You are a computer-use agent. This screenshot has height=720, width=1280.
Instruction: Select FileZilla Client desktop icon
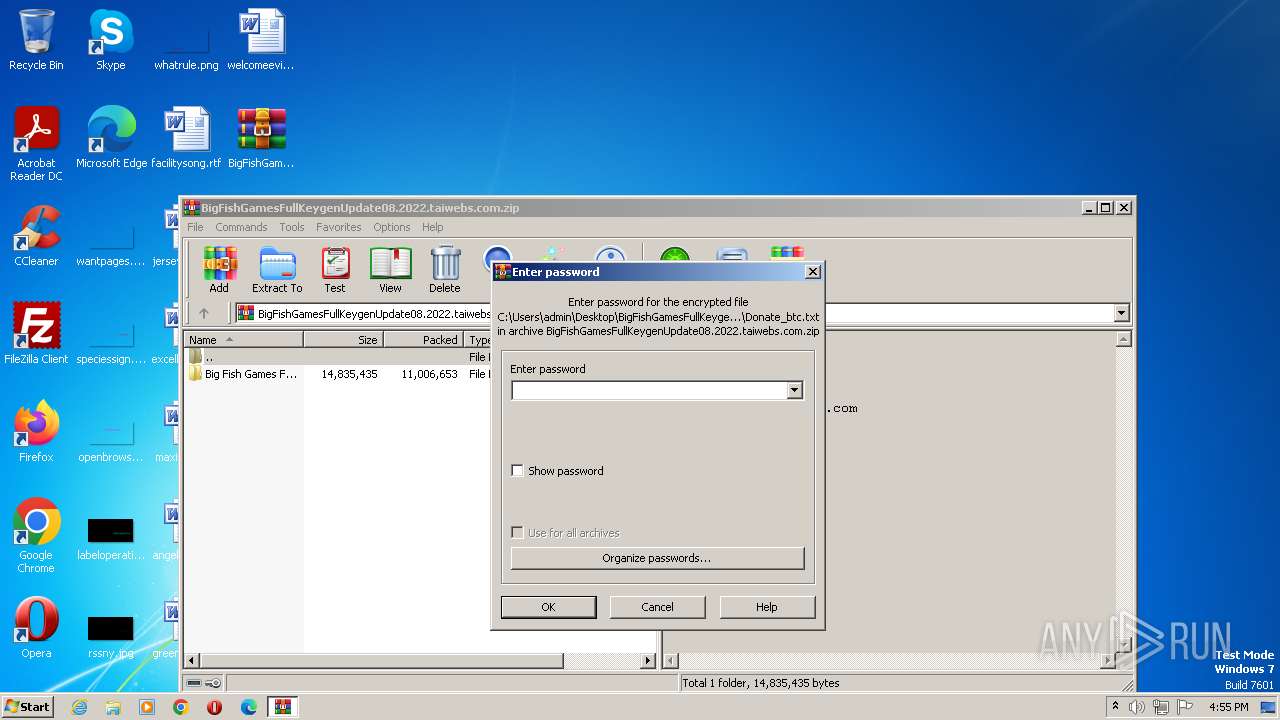tap(36, 334)
